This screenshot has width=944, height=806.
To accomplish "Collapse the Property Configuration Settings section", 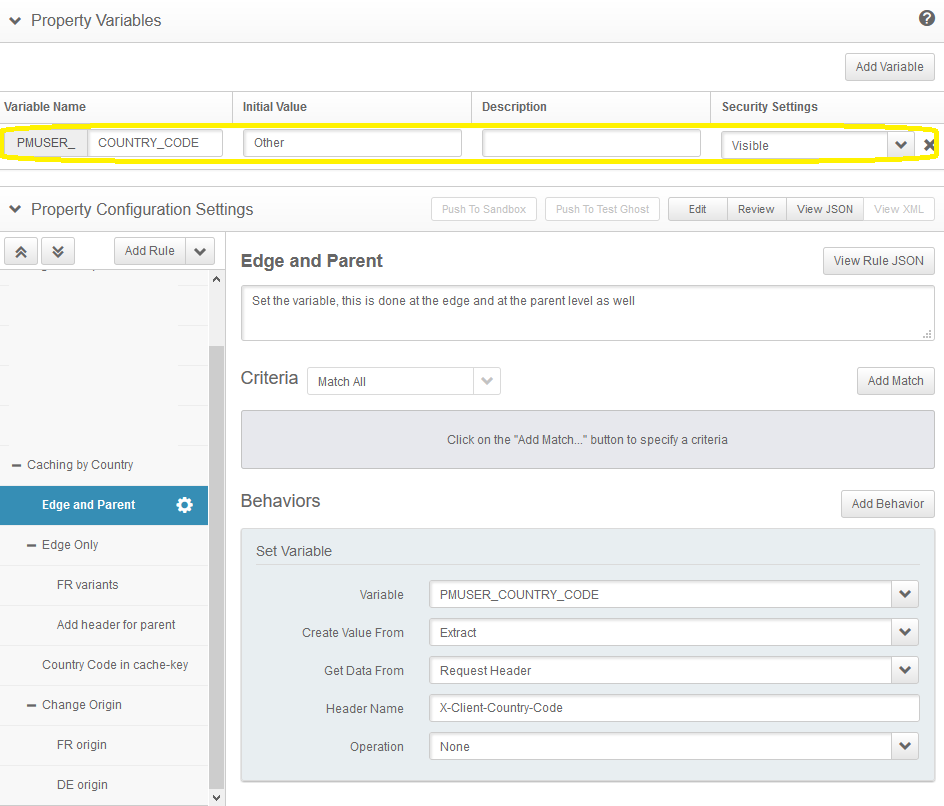I will coord(15,210).
